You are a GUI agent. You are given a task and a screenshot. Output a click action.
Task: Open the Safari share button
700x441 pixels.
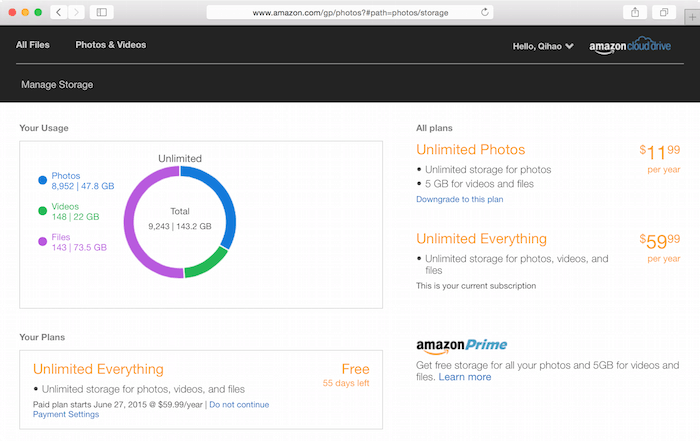635,12
